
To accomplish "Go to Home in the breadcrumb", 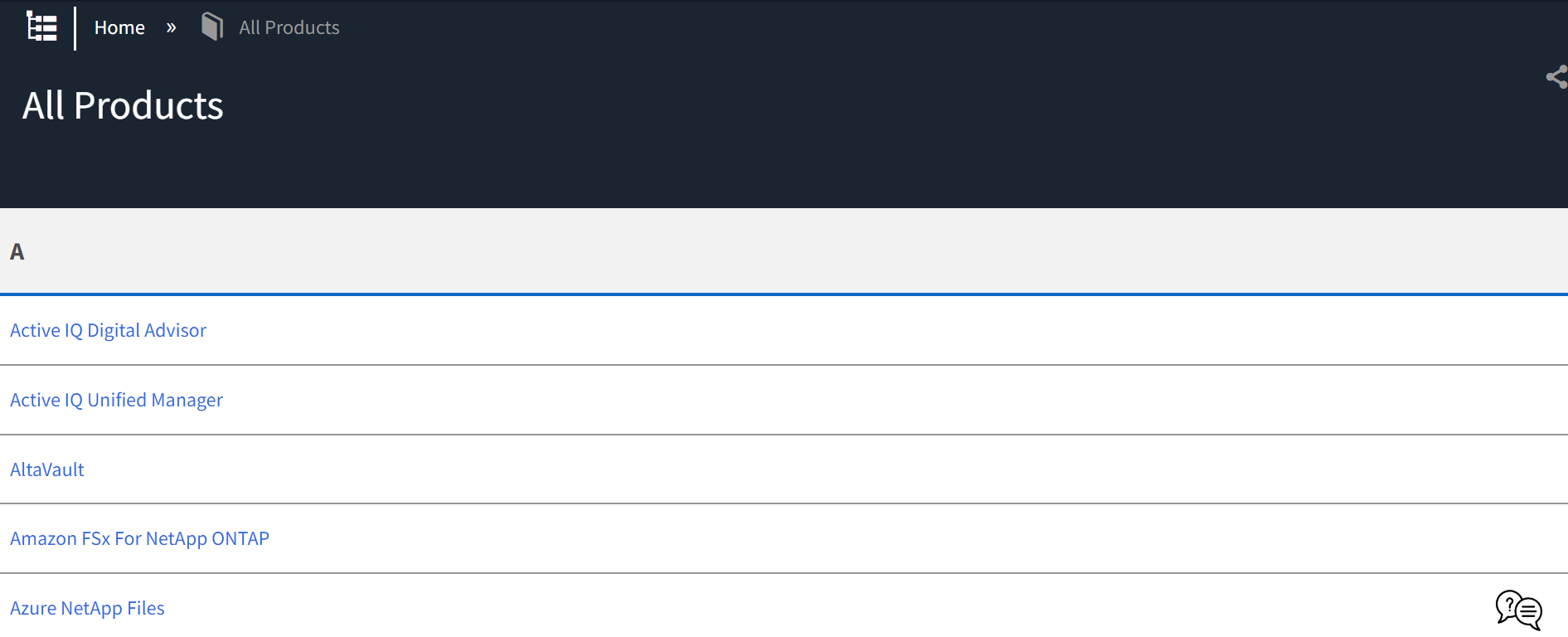I will (x=119, y=27).
